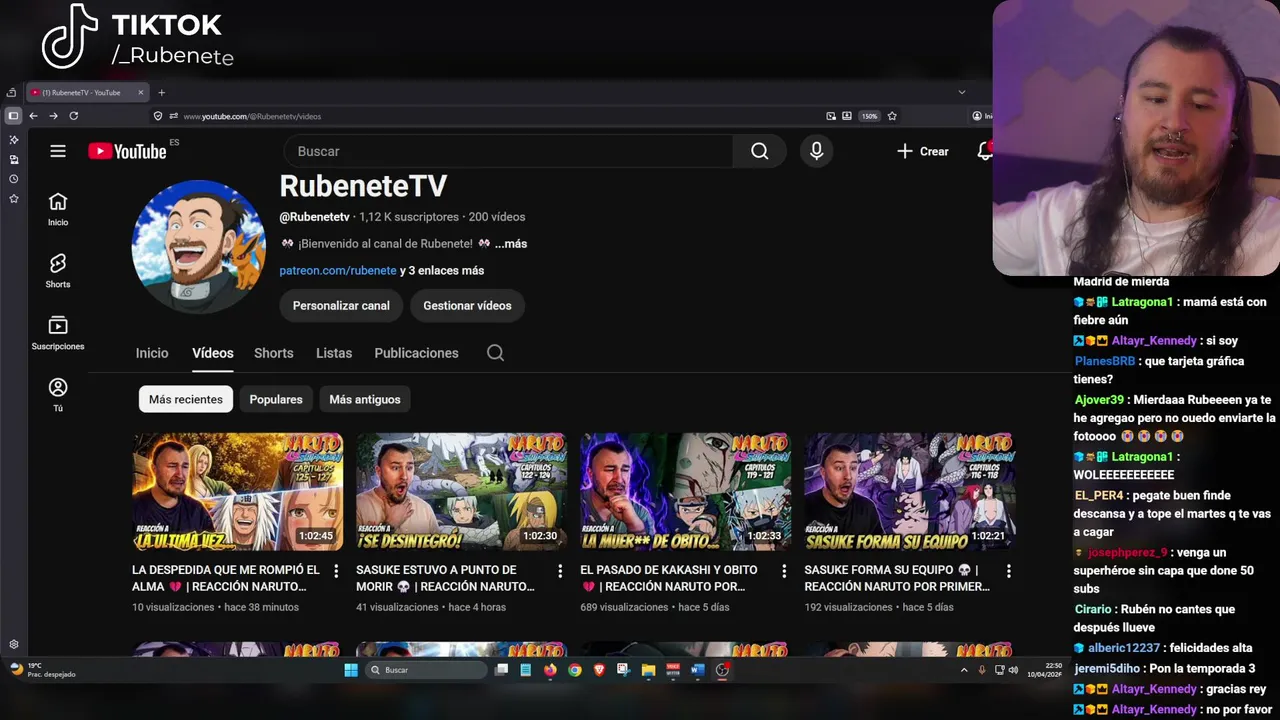1280x720 pixels.
Task: Launch Chrome from taskbar
Action: (575, 670)
